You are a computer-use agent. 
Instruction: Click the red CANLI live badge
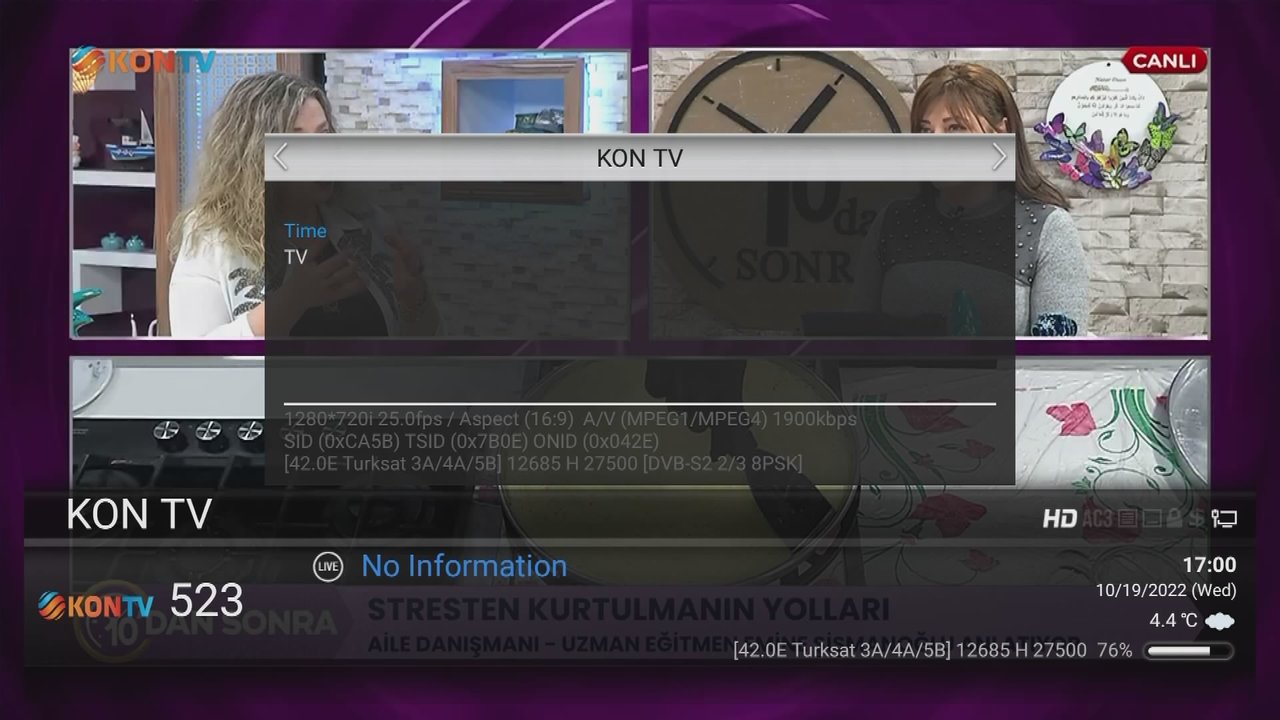point(1164,61)
